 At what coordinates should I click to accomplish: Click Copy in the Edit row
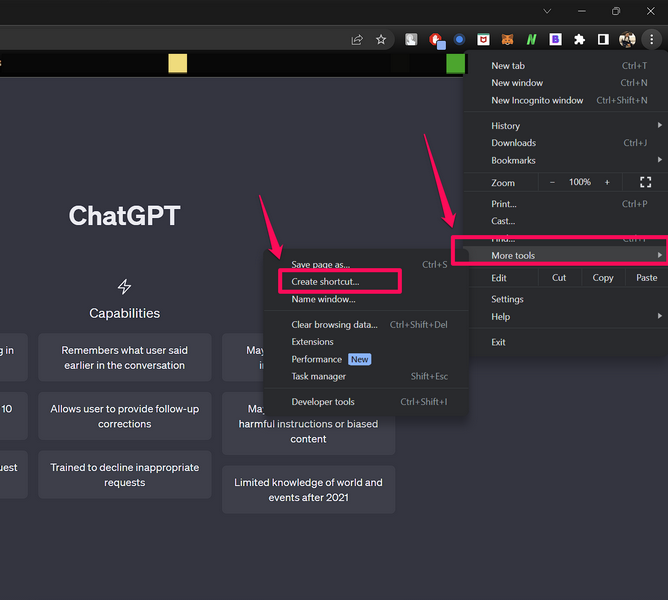[603, 278]
